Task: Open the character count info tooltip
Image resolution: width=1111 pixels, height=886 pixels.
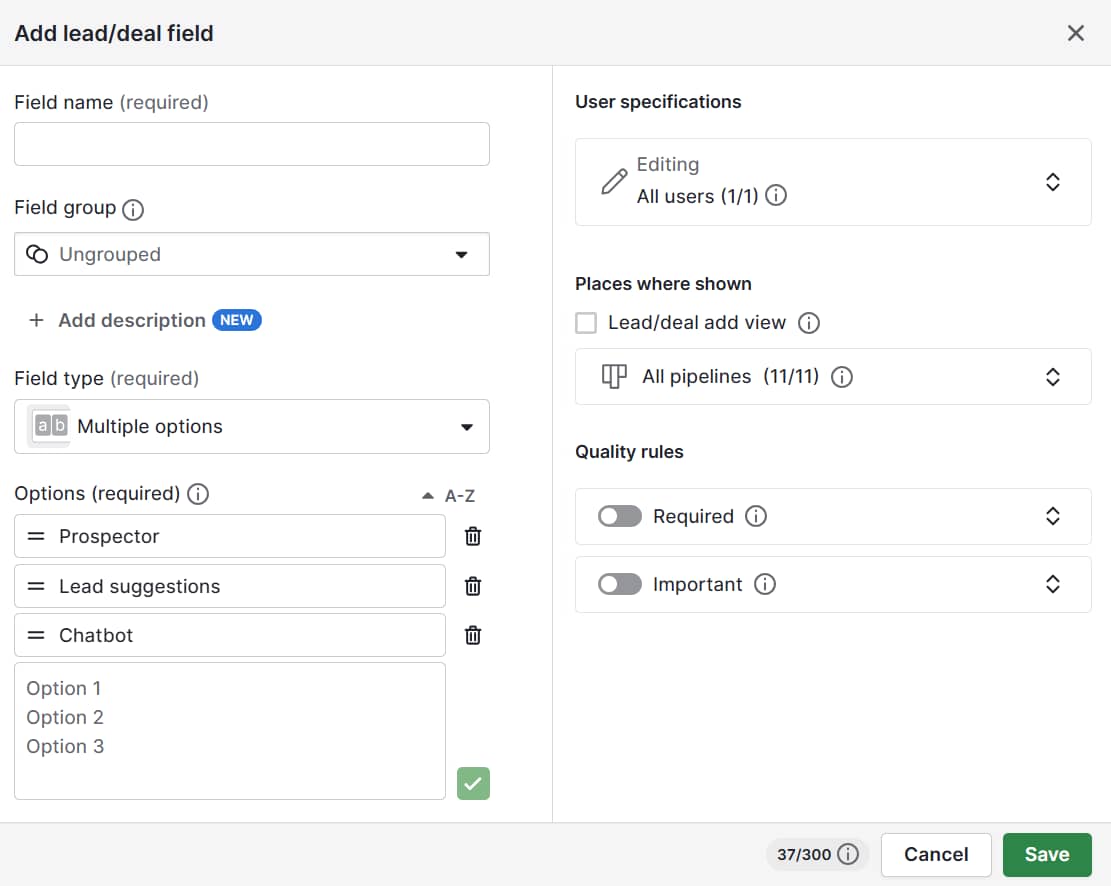Action: pyautogui.click(x=849, y=854)
